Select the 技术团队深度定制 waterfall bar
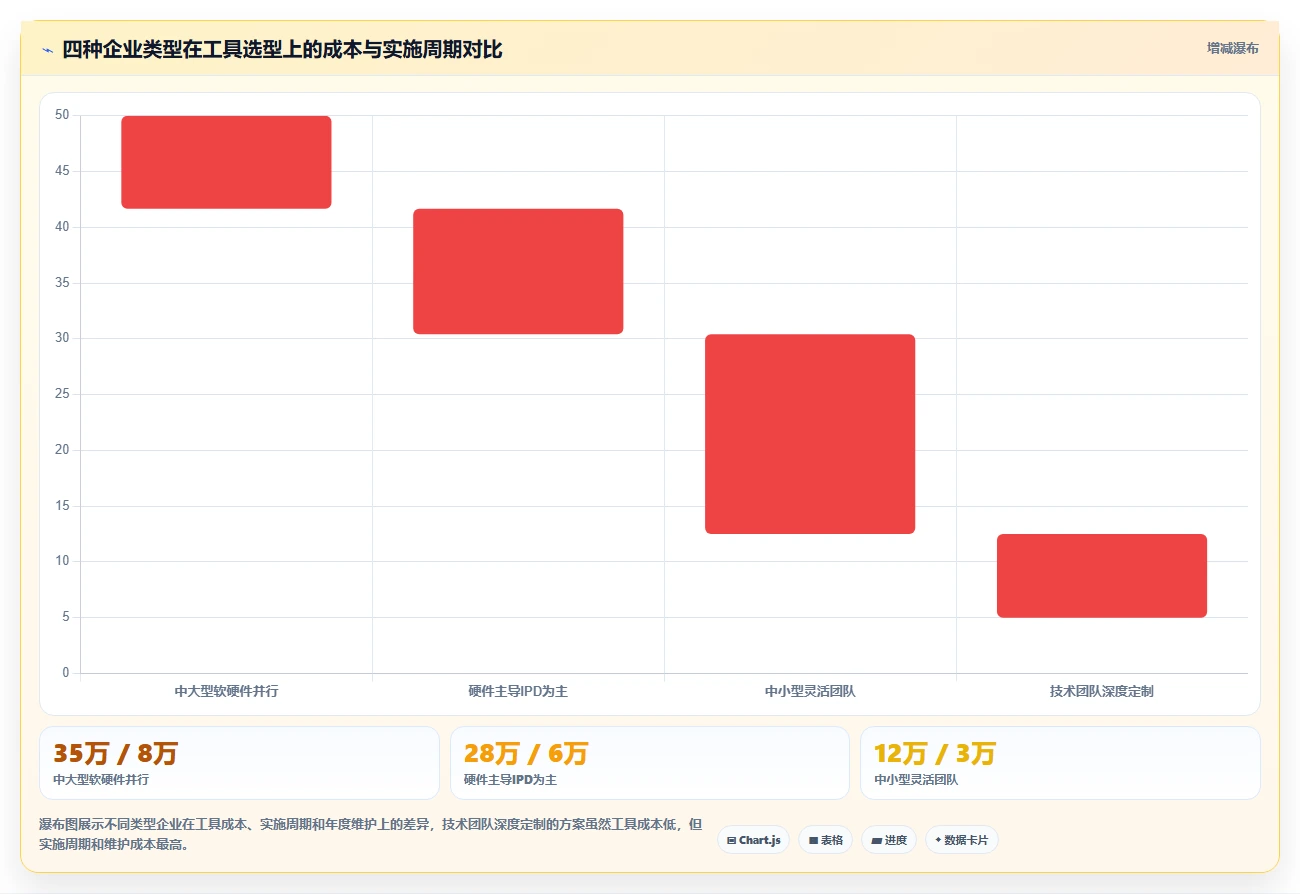 1102,576
